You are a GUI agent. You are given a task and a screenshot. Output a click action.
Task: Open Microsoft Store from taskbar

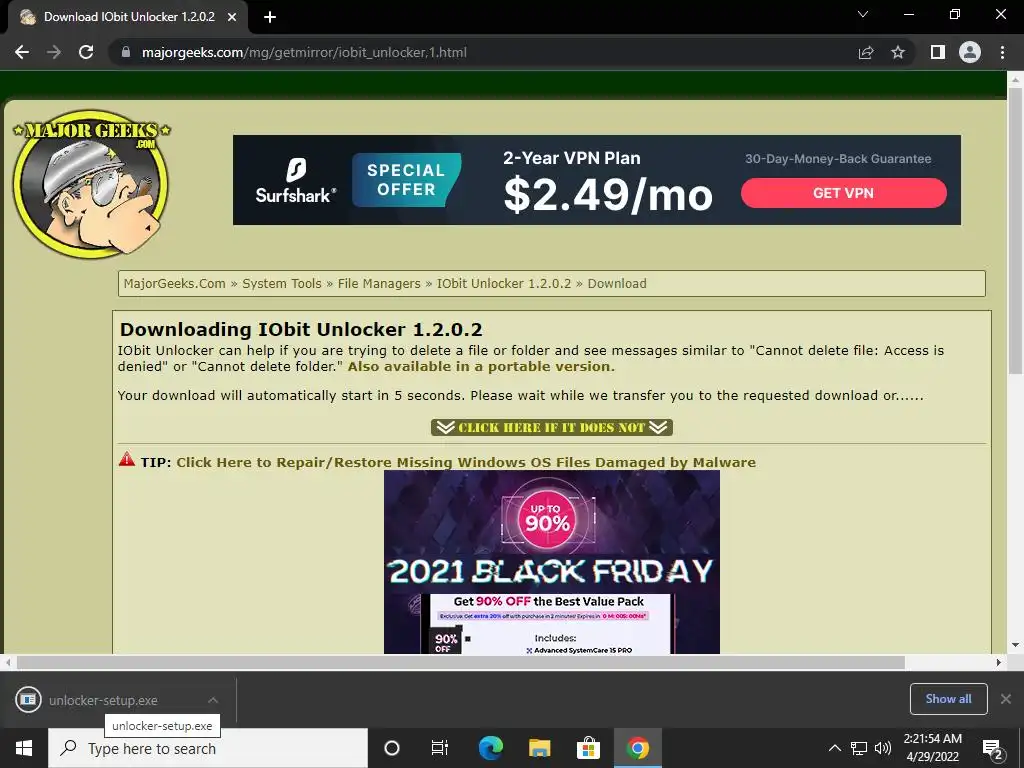[588, 748]
